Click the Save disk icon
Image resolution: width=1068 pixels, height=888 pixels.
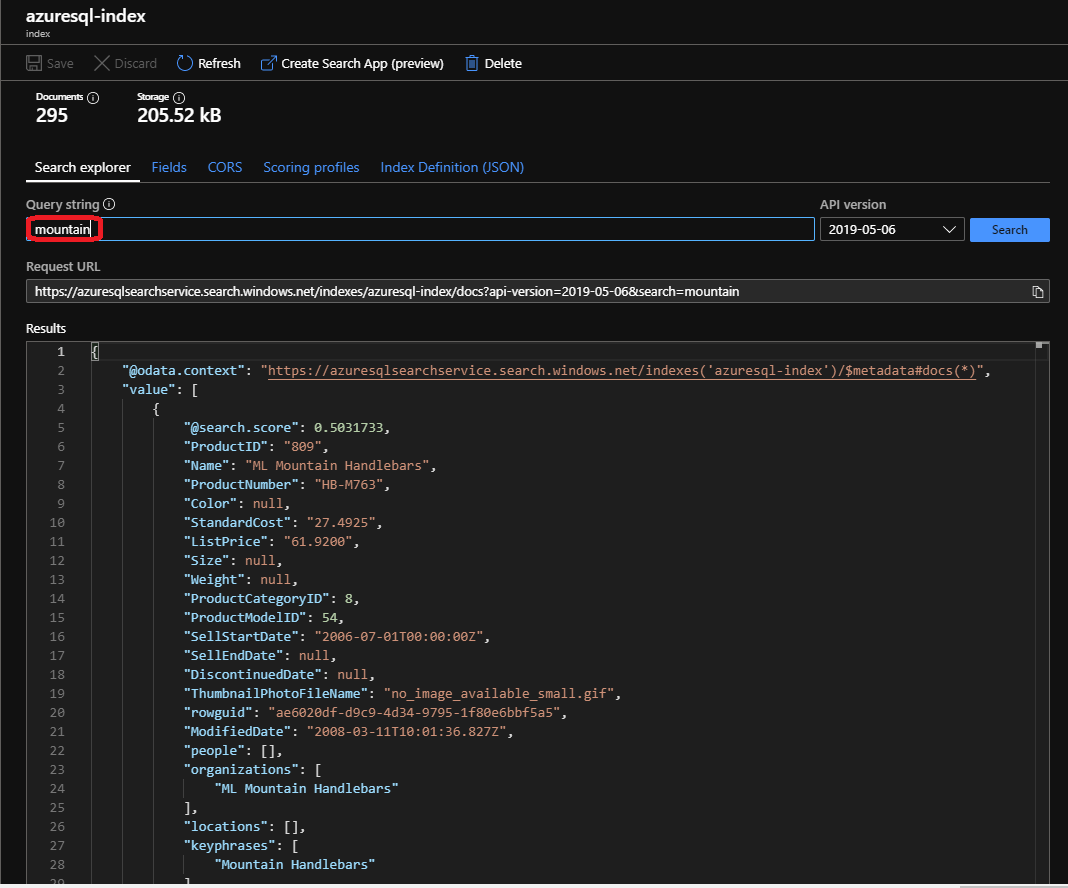pyautogui.click(x=33, y=63)
